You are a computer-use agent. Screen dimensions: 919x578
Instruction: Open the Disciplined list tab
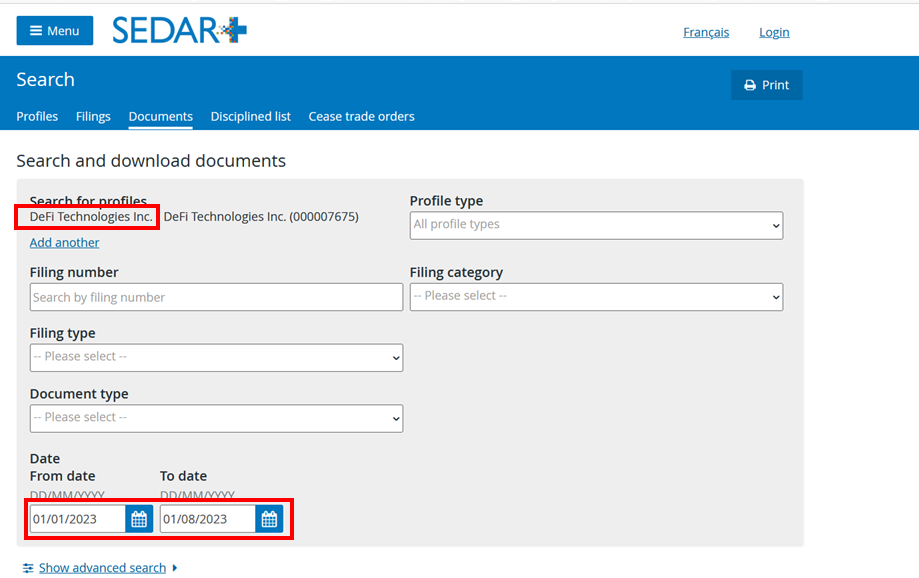coord(250,116)
